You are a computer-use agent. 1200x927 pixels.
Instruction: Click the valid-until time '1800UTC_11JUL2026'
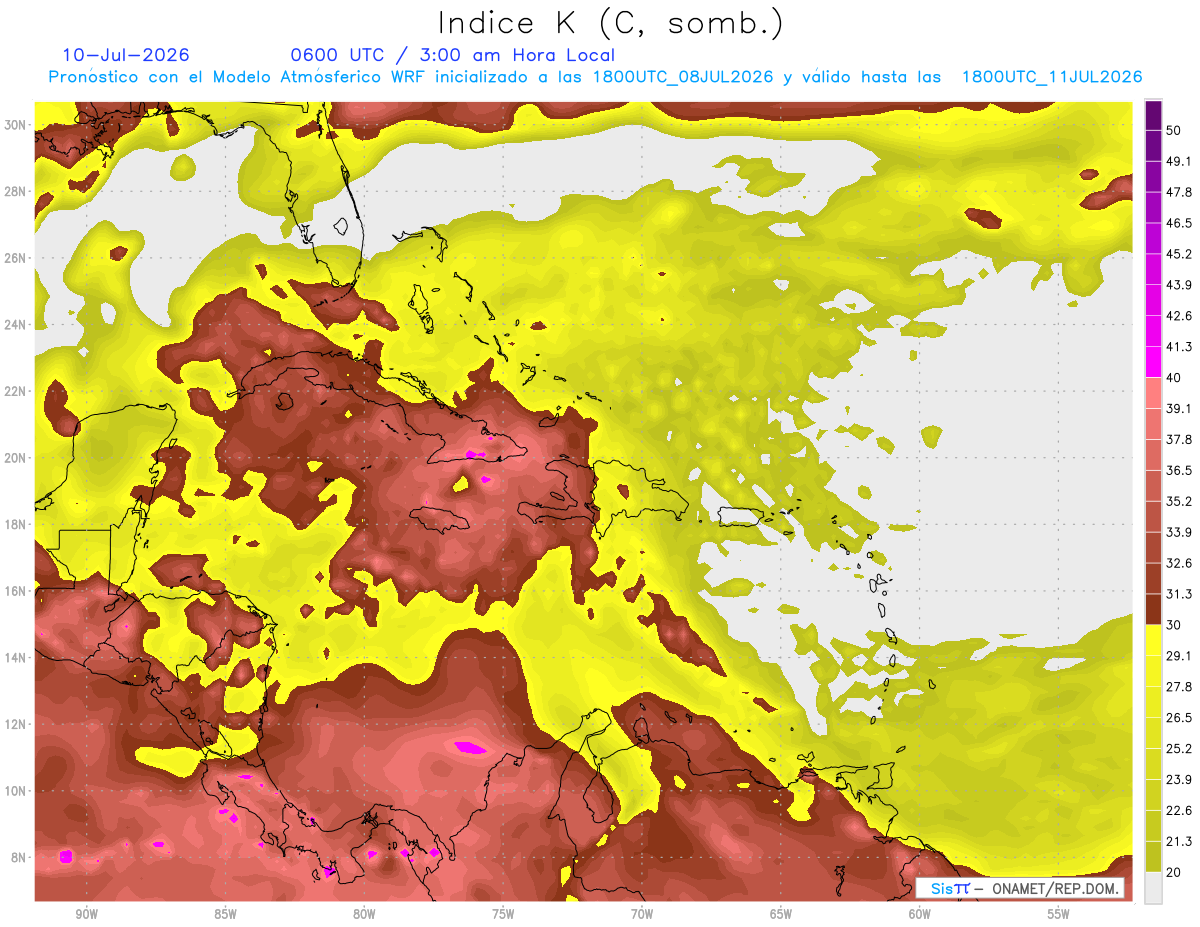point(1052,77)
